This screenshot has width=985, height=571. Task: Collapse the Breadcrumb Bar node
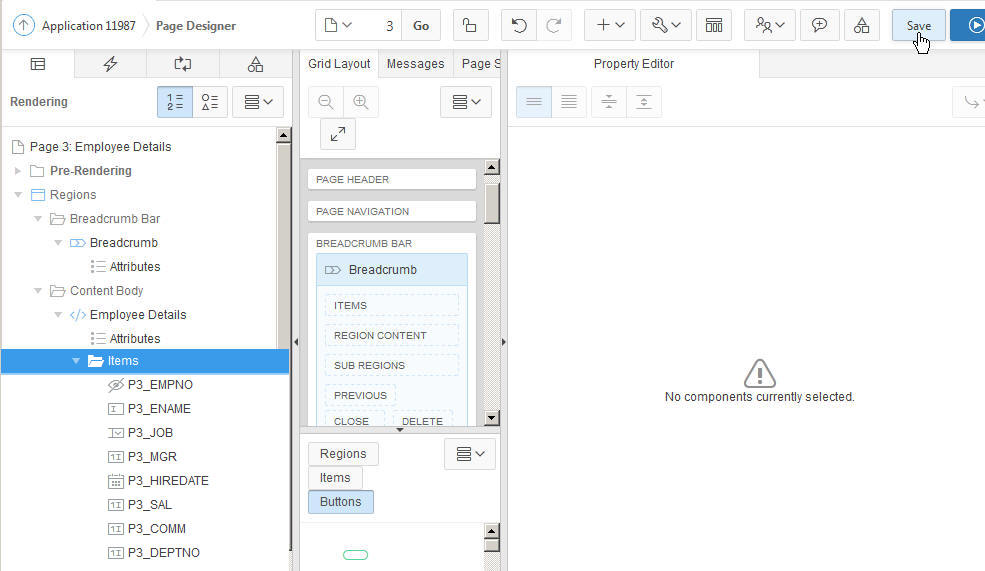pos(38,219)
